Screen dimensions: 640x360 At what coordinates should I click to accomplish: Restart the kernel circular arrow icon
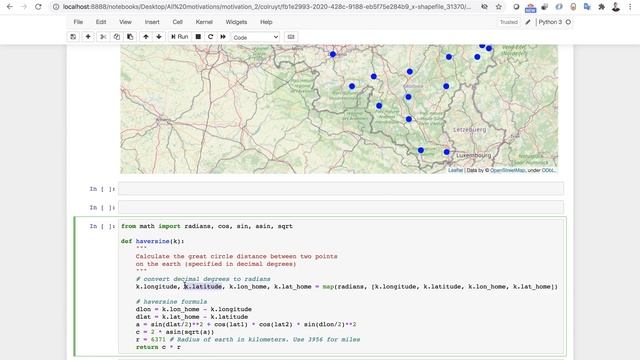pyautogui.click(x=211, y=37)
